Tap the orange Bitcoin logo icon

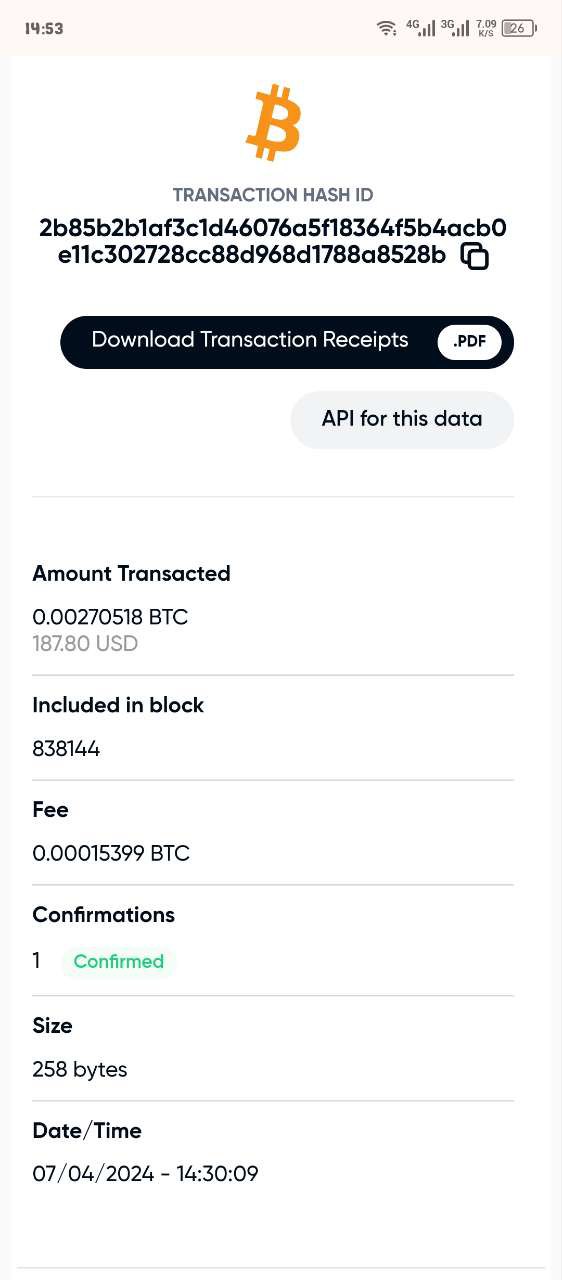(273, 123)
